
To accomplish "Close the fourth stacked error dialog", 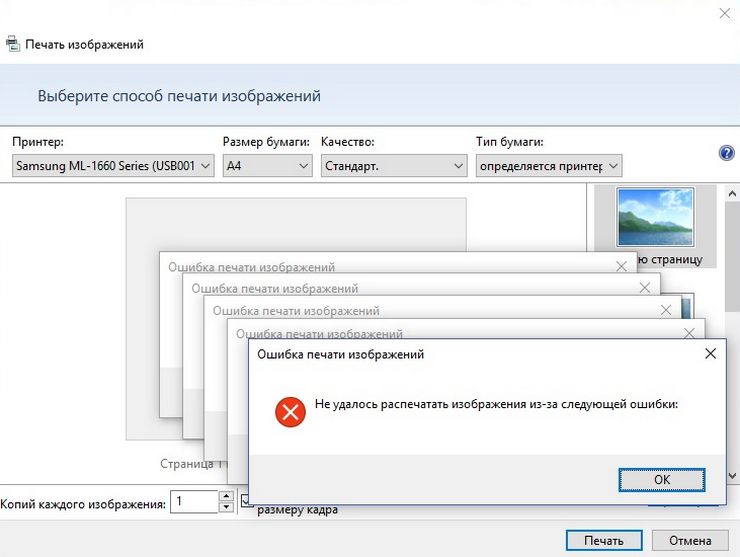I will tap(688, 334).
